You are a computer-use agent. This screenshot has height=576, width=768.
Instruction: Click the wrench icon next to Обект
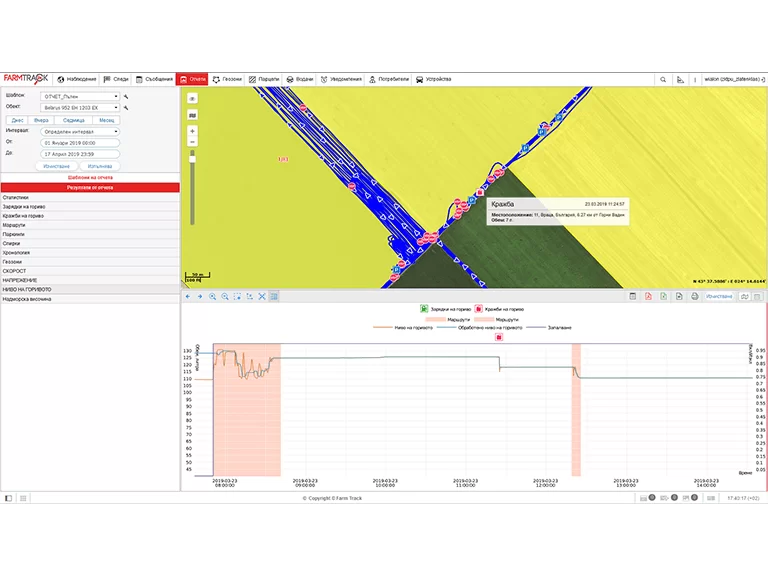pos(126,107)
